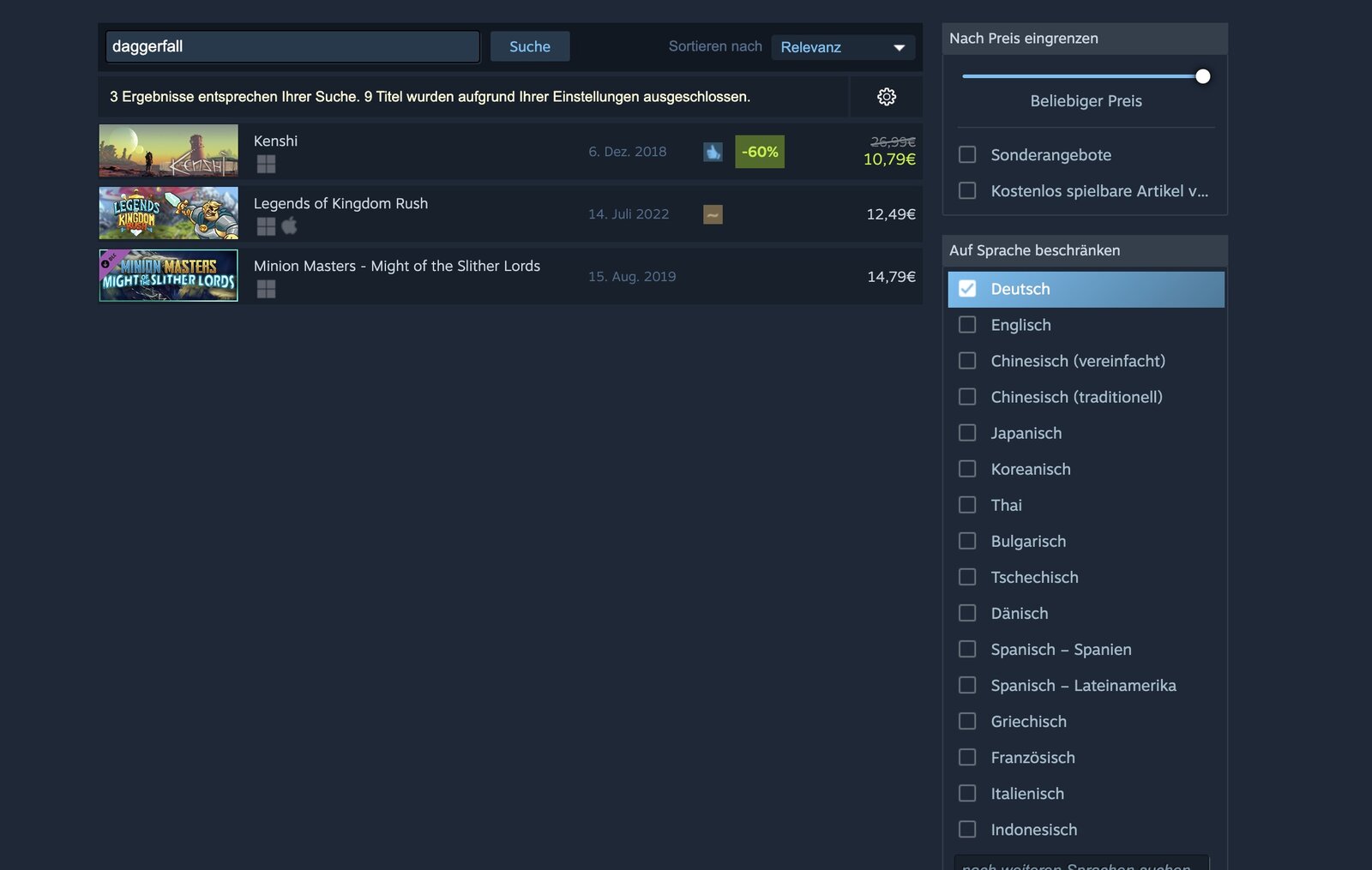The height and width of the screenshot is (870, 1372).
Task: Click the Suche button
Action: pos(530,46)
